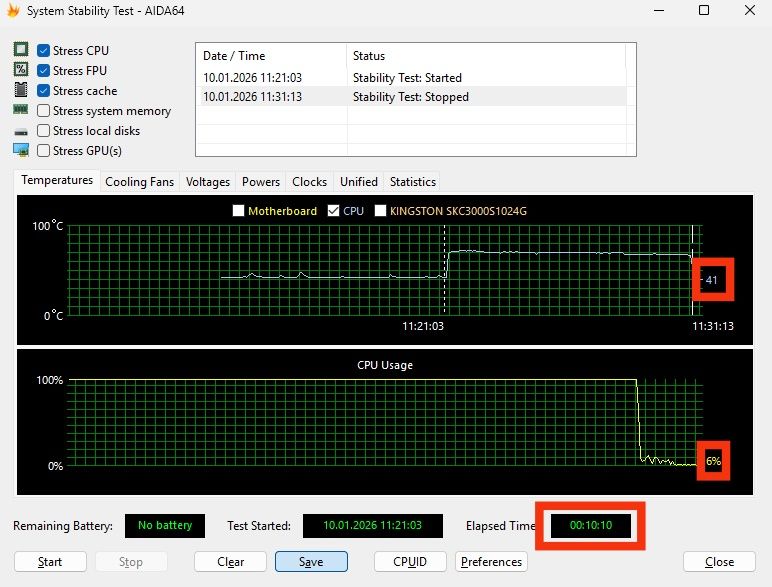Clear the stability test log
The image size is (772, 587).
pyautogui.click(x=230, y=562)
